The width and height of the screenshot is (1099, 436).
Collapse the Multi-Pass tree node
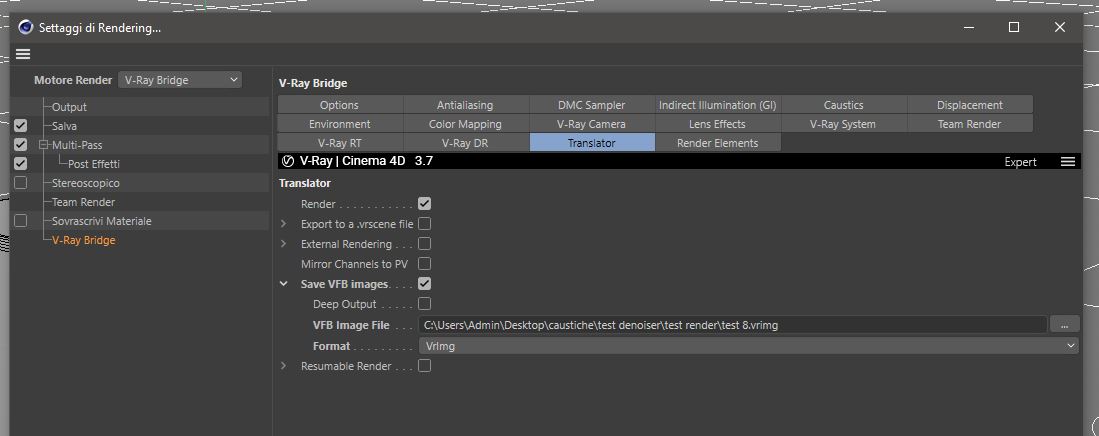click(x=43, y=144)
